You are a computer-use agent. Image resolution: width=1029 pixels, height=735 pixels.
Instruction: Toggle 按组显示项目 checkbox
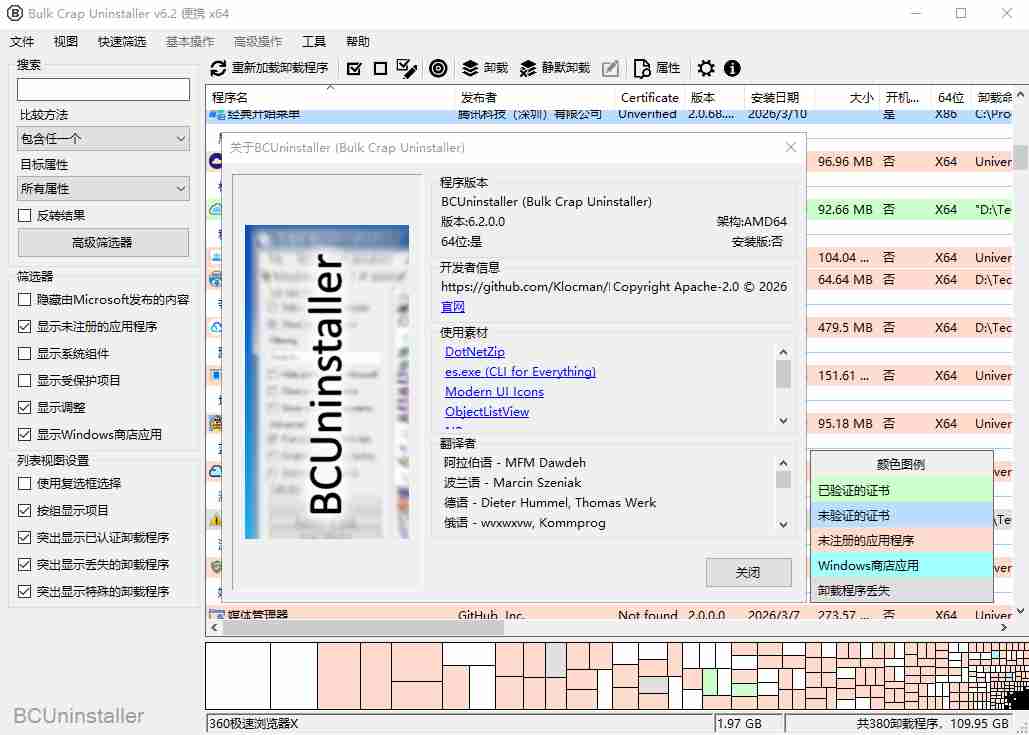click(x=25, y=510)
